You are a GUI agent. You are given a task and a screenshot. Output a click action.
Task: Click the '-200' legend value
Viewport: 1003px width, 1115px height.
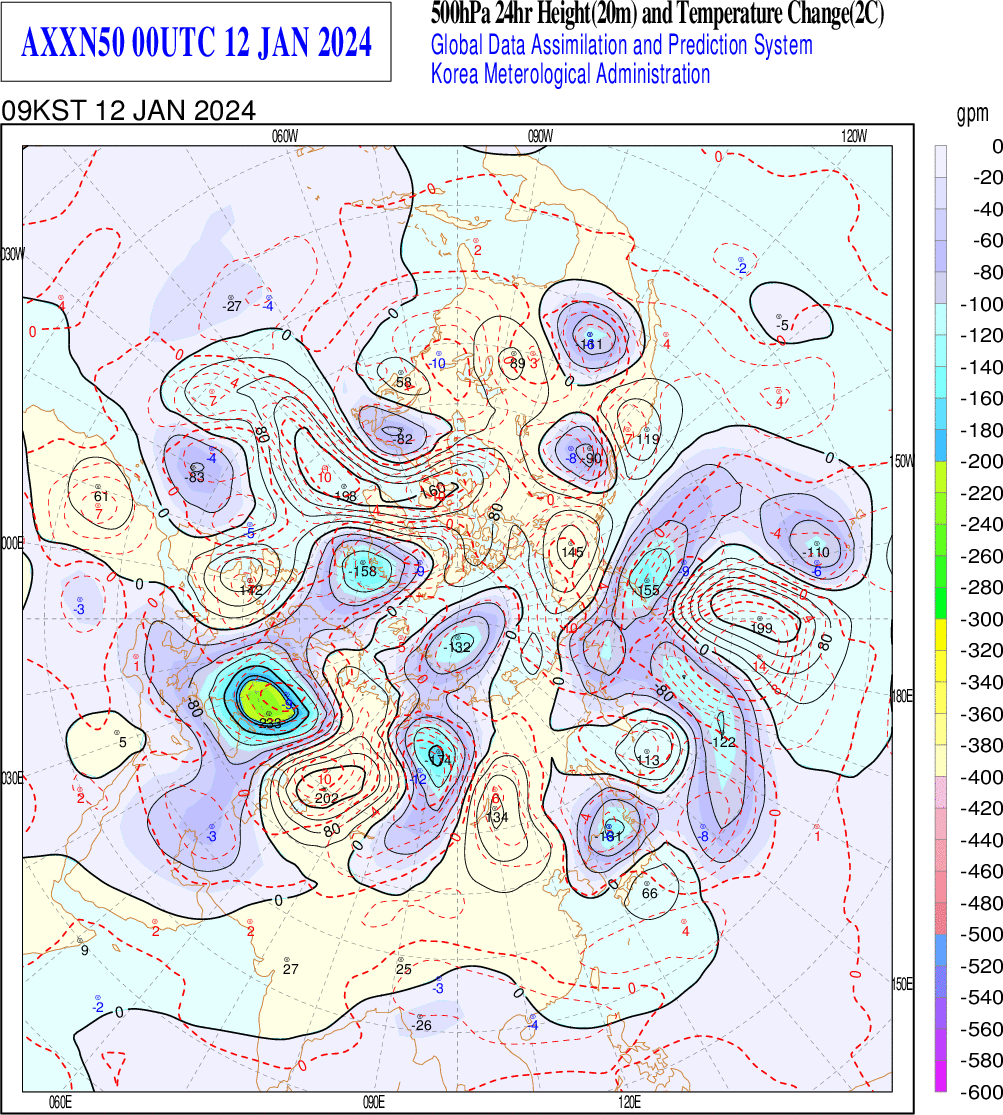[981, 462]
